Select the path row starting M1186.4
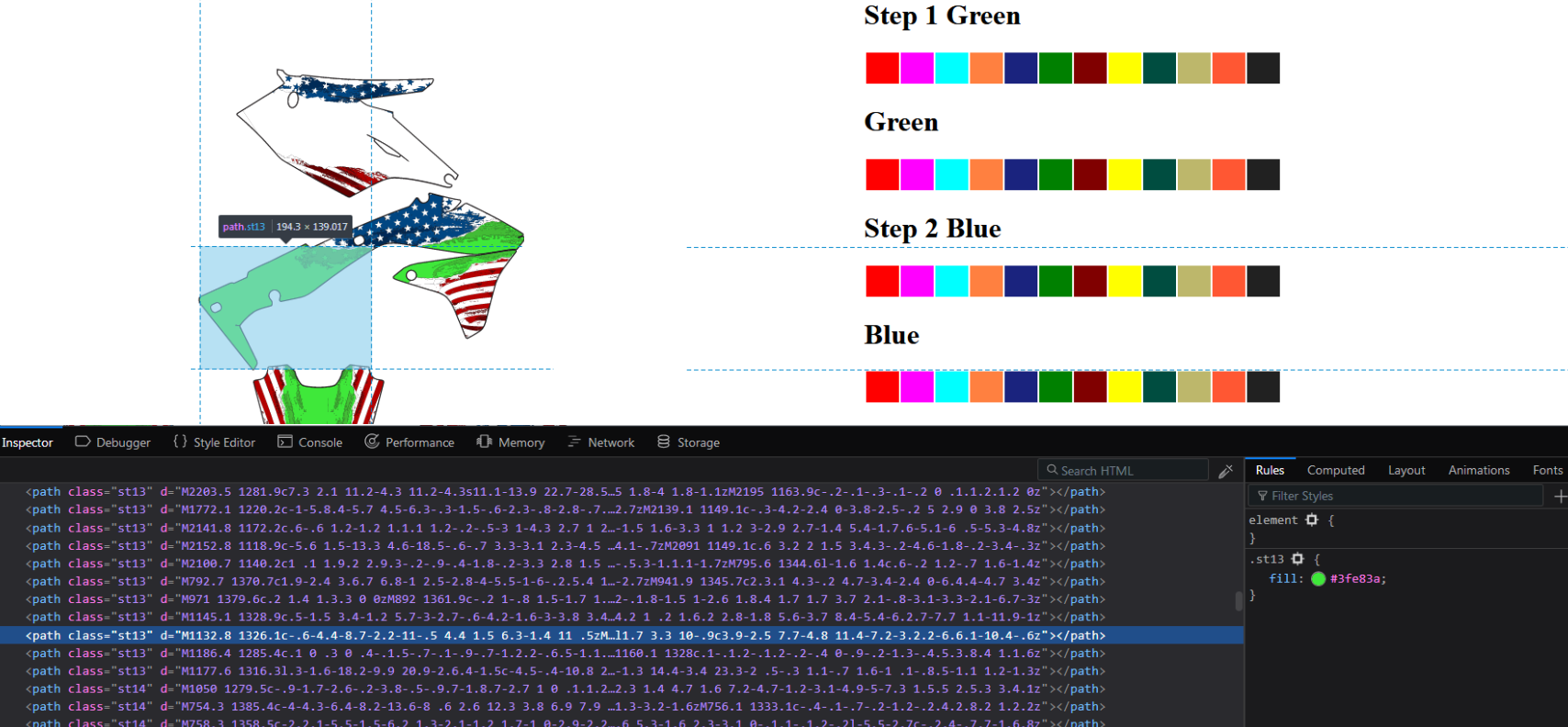The width and height of the screenshot is (1568, 727). pos(622,654)
